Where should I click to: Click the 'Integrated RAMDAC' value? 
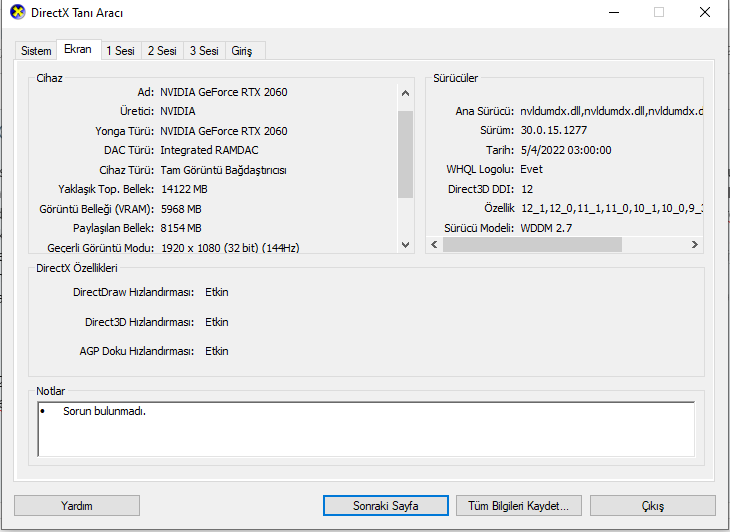click(209, 150)
